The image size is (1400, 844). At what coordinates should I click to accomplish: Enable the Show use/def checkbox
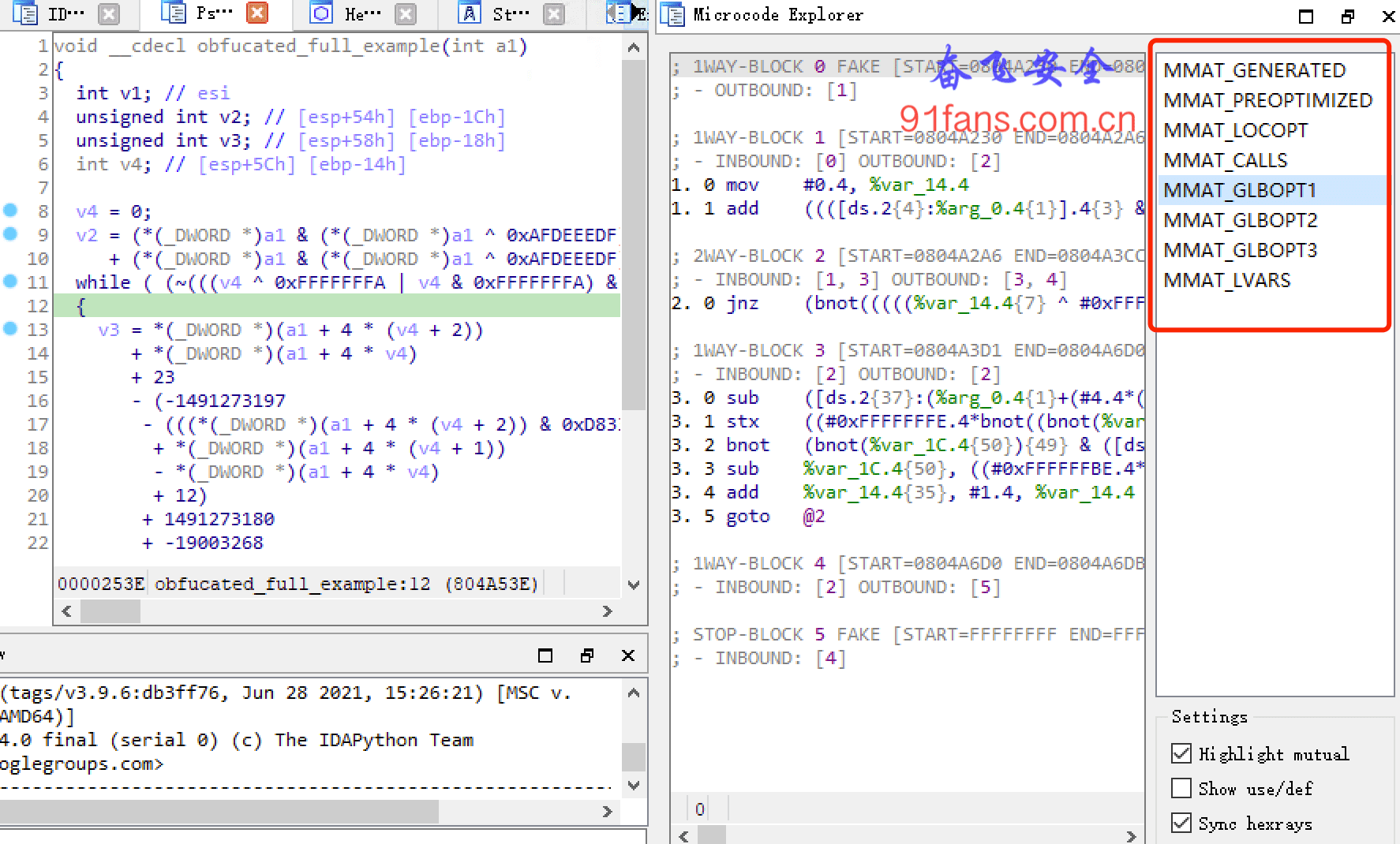(x=1181, y=788)
